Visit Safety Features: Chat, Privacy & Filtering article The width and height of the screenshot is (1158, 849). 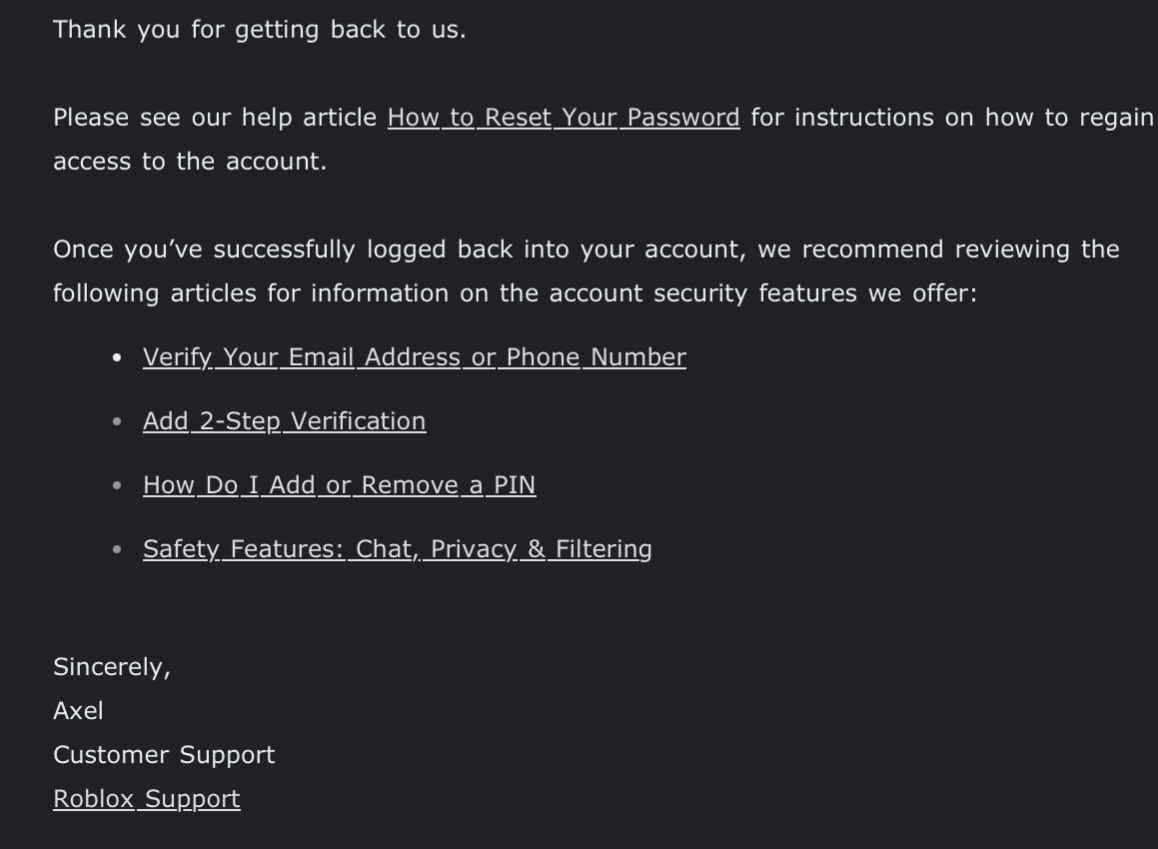(397, 549)
